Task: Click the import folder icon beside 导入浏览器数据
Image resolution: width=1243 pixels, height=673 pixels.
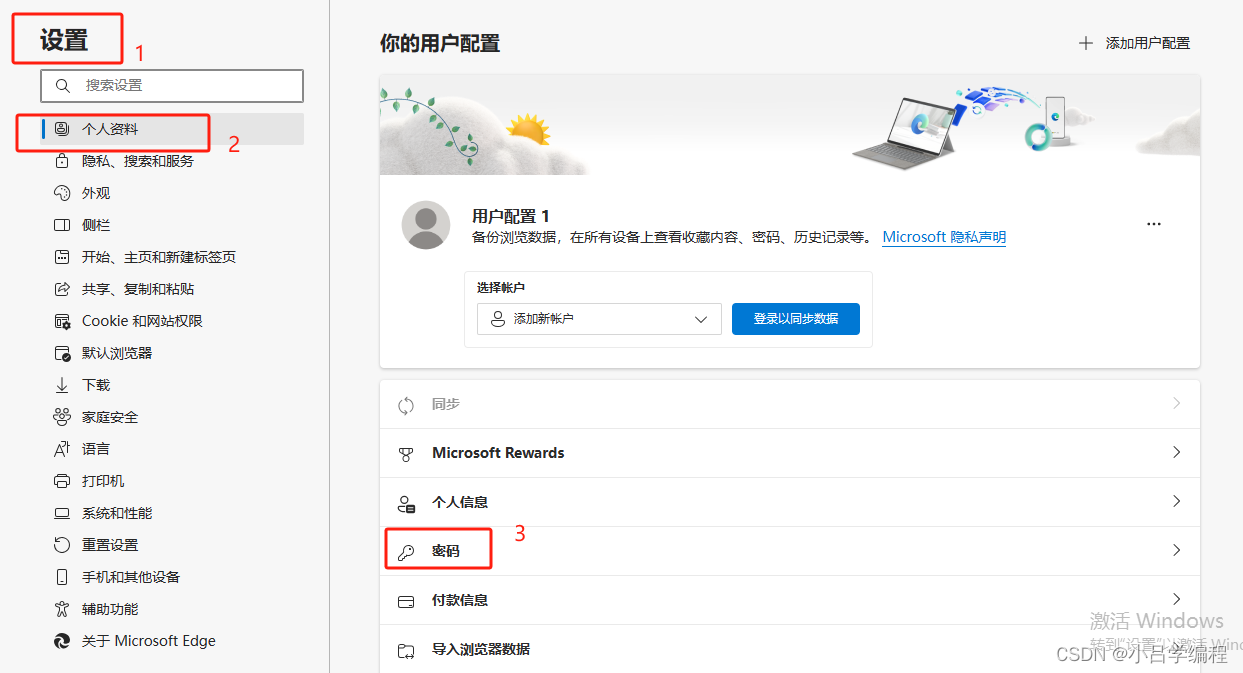Action: (406, 650)
